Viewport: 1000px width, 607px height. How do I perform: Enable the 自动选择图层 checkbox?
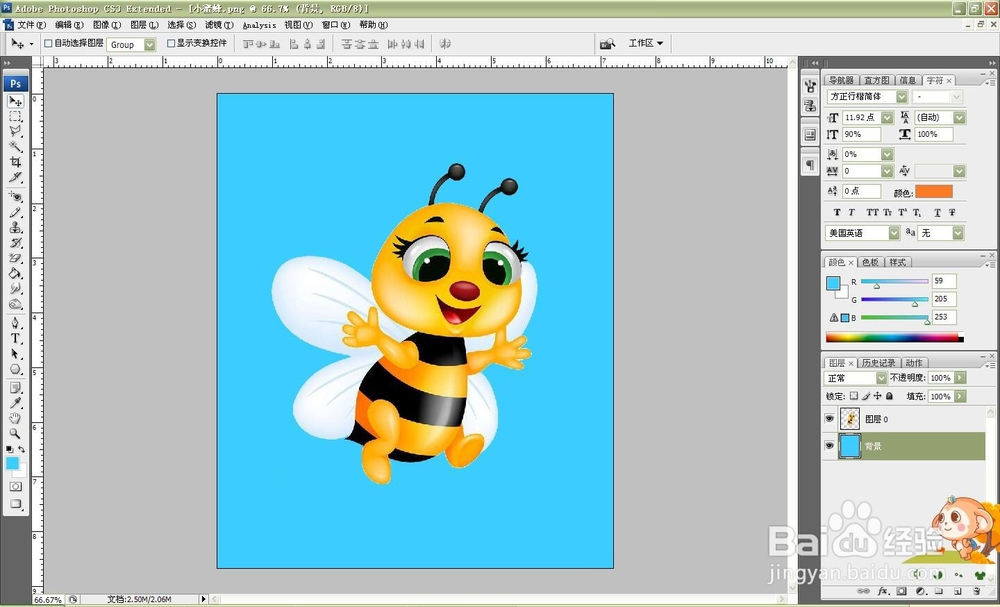coord(48,44)
